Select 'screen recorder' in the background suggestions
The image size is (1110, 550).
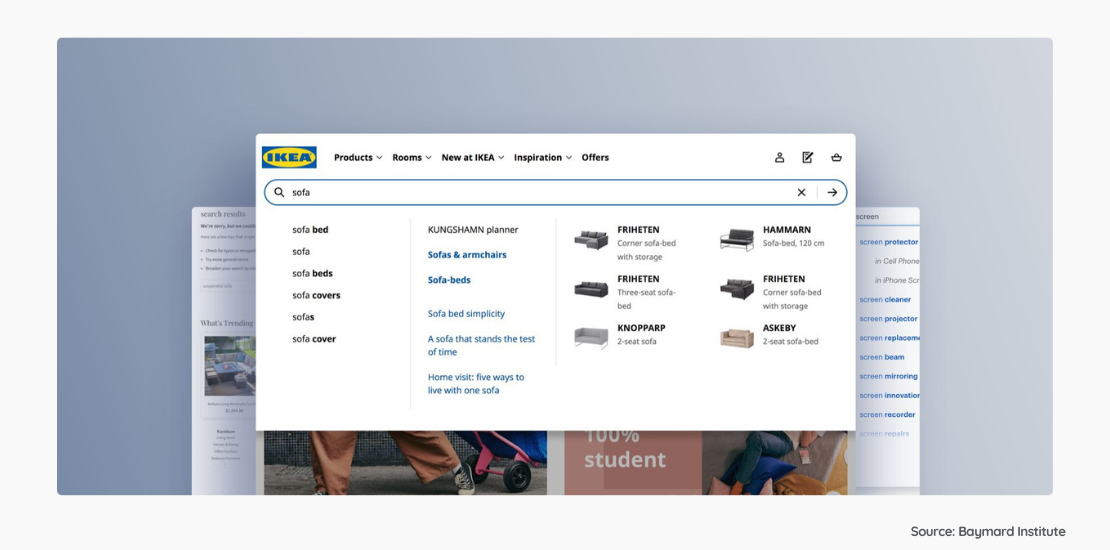[x=887, y=414]
